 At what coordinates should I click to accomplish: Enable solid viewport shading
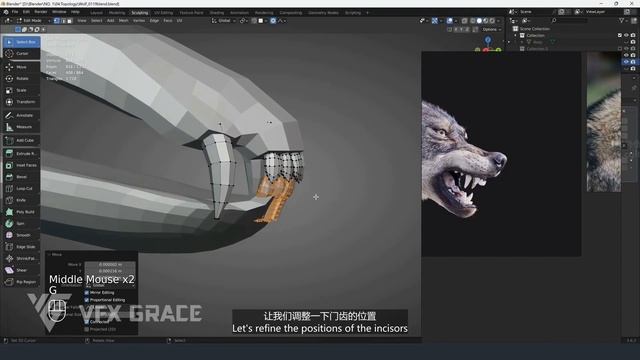[x=479, y=20]
